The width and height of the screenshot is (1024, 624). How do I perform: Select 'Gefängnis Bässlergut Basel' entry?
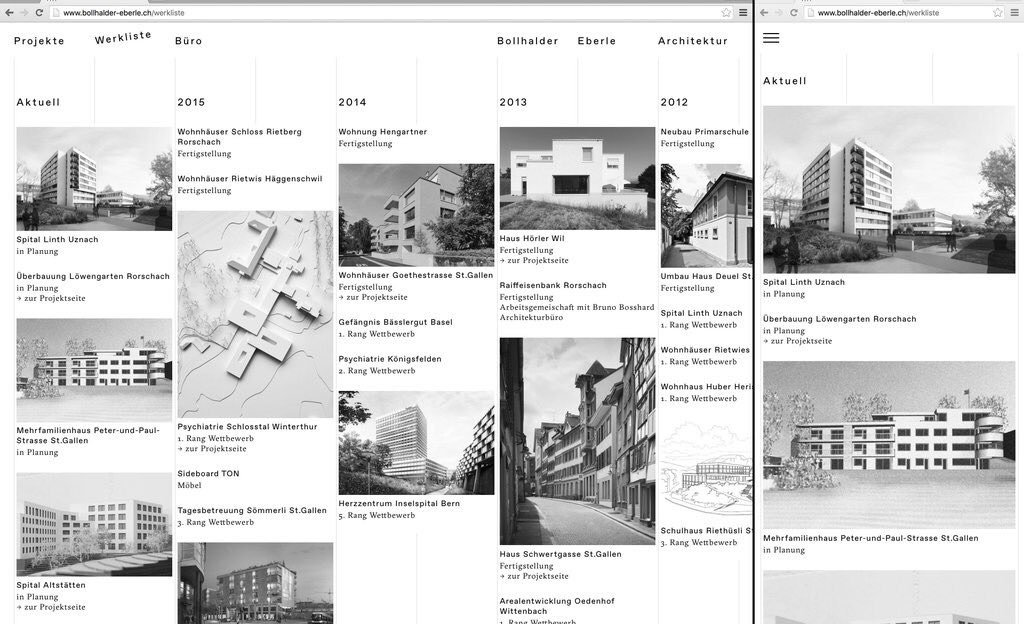[395, 322]
